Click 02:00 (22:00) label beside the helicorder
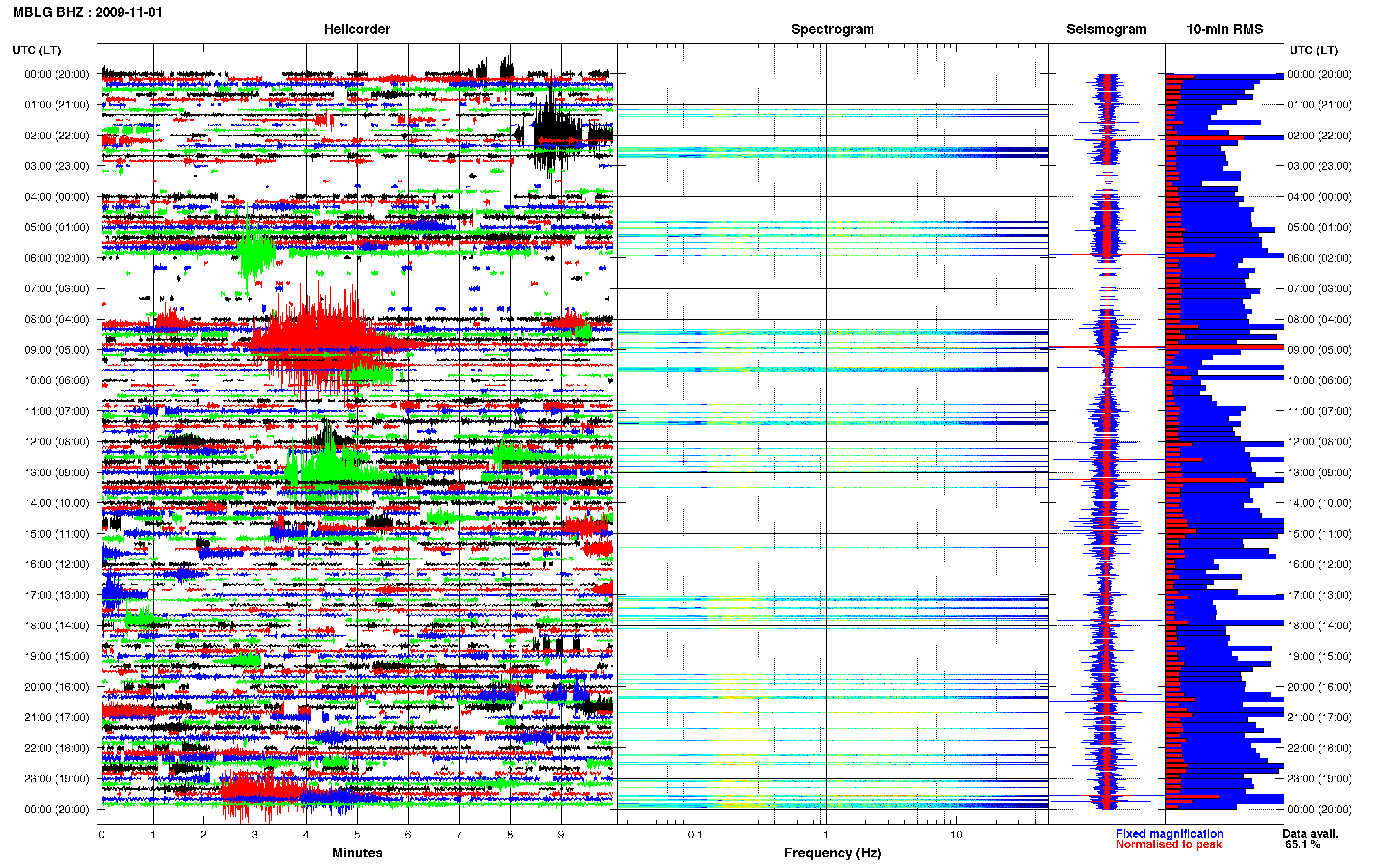Image resolution: width=1388 pixels, height=868 pixels. [x=57, y=136]
